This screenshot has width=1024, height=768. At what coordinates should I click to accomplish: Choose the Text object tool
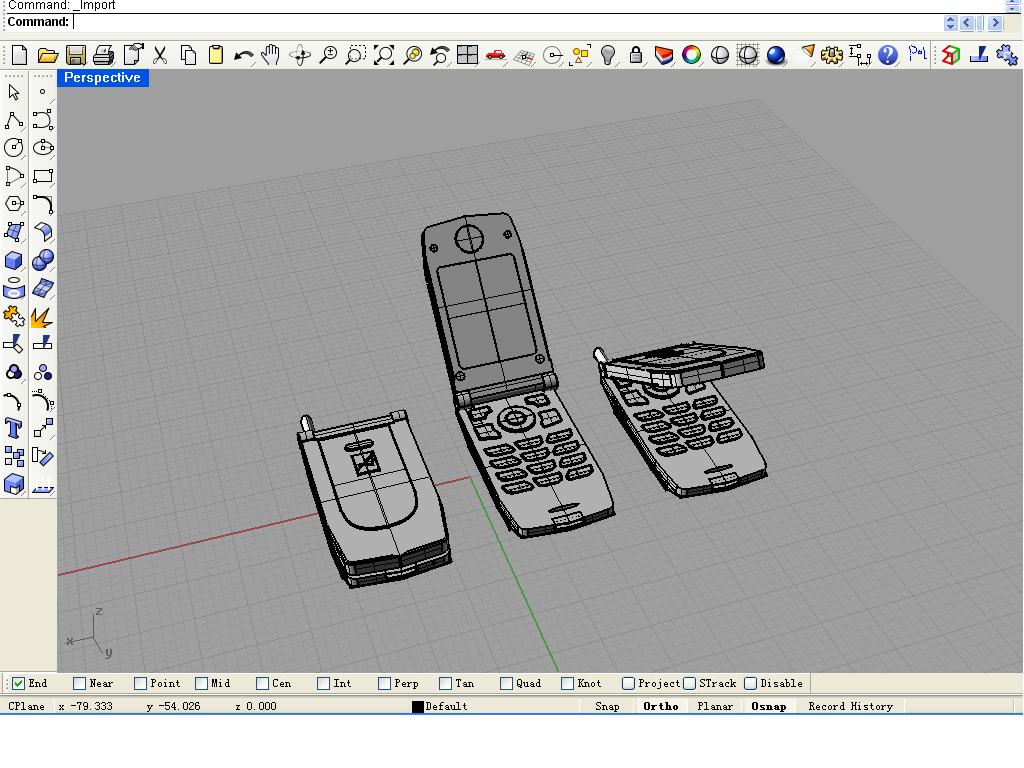[14, 429]
